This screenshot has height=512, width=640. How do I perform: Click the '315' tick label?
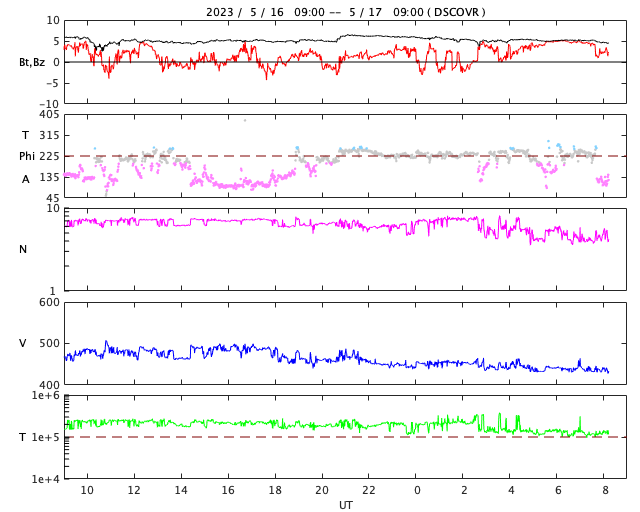(x=49, y=135)
